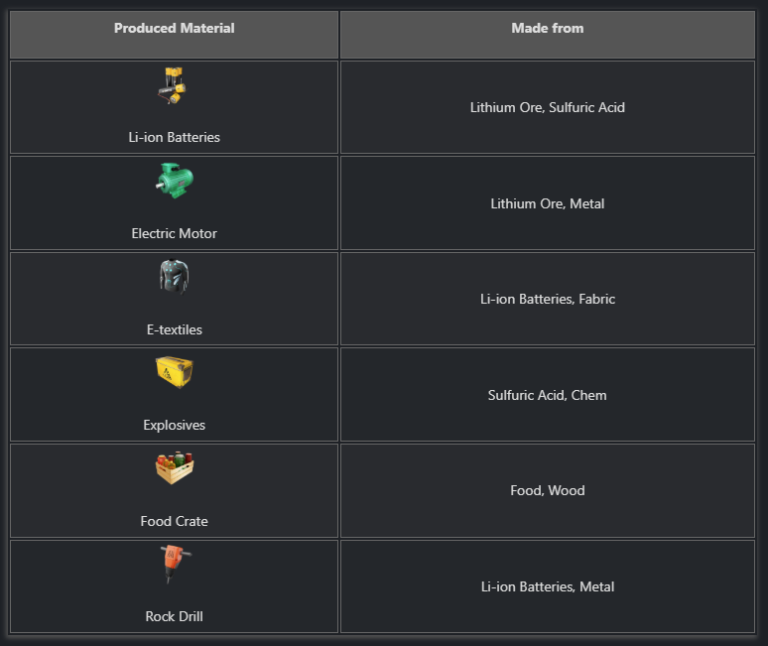Select the Electric Motor label
The height and width of the screenshot is (646, 768).
pyautogui.click(x=174, y=233)
